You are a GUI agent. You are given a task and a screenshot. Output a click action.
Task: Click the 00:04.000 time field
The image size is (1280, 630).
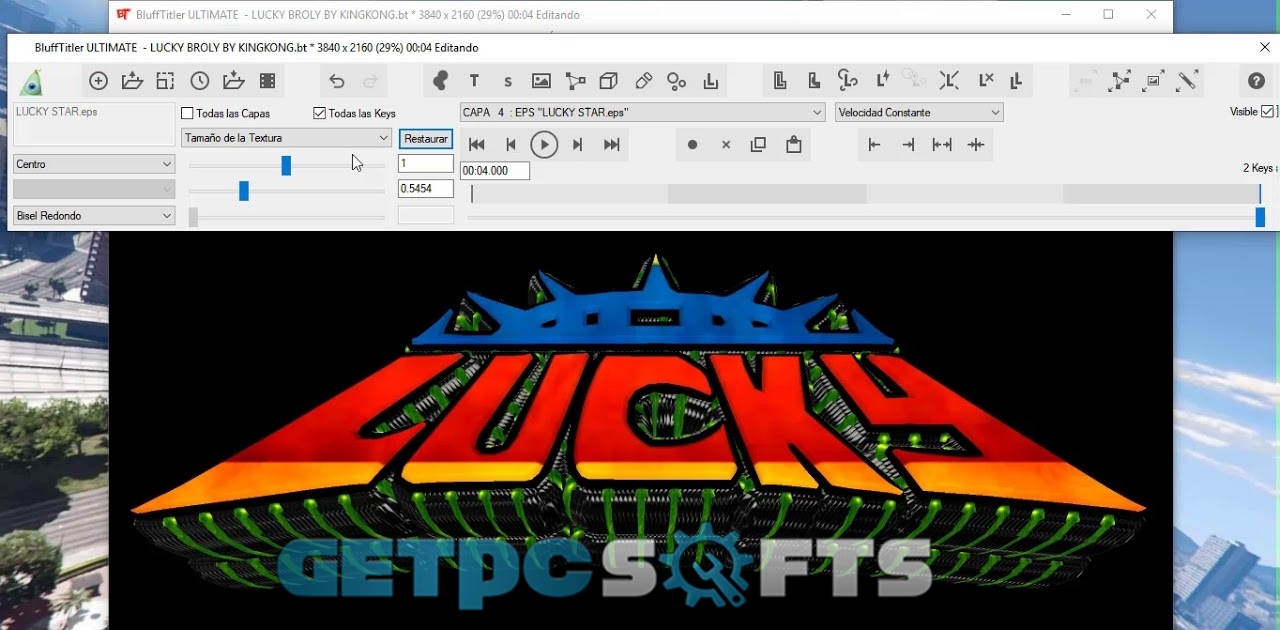pos(495,171)
